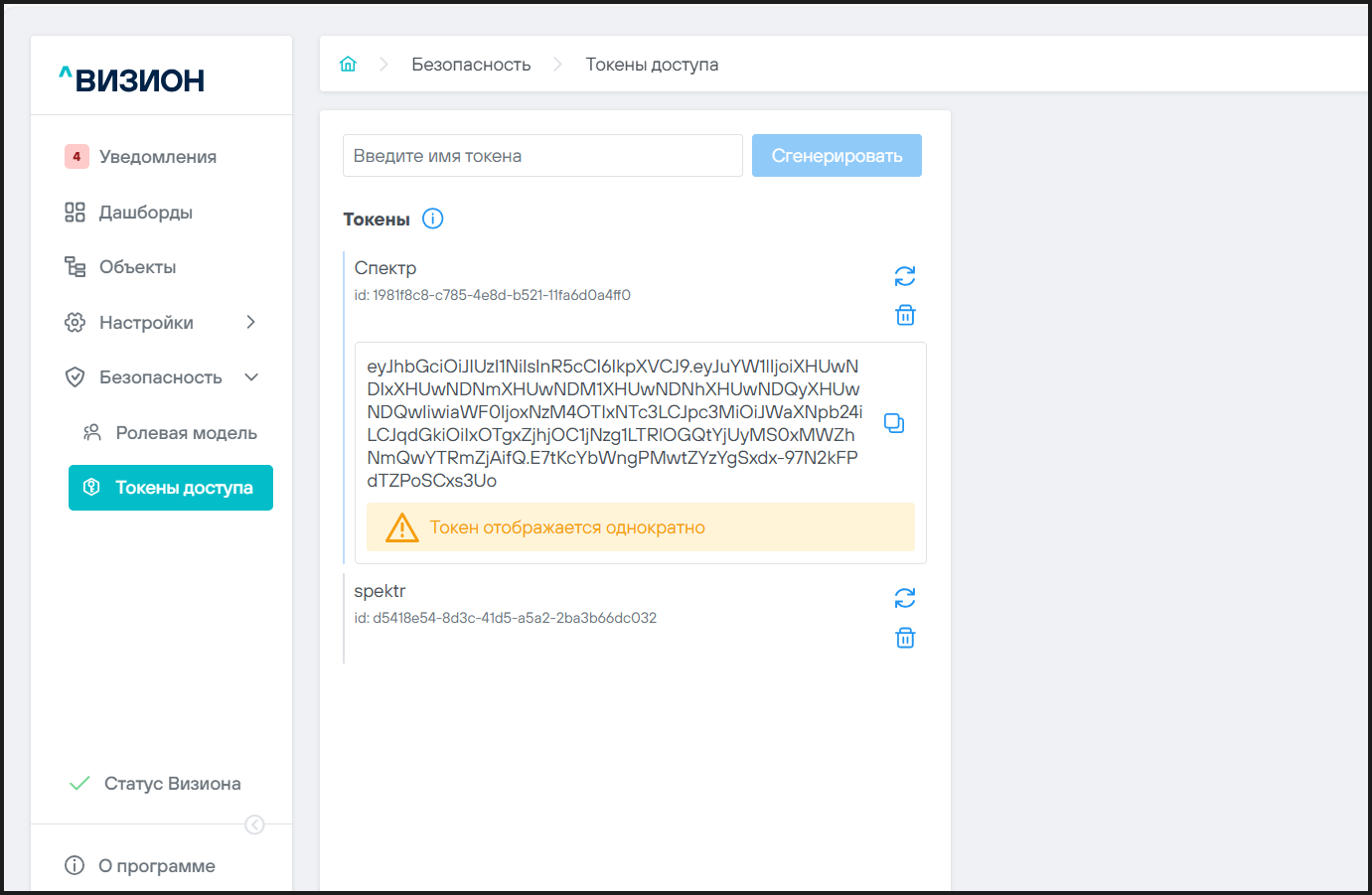Copy the displayed token string
Image resolution: width=1372 pixels, height=895 pixels.
click(x=894, y=423)
